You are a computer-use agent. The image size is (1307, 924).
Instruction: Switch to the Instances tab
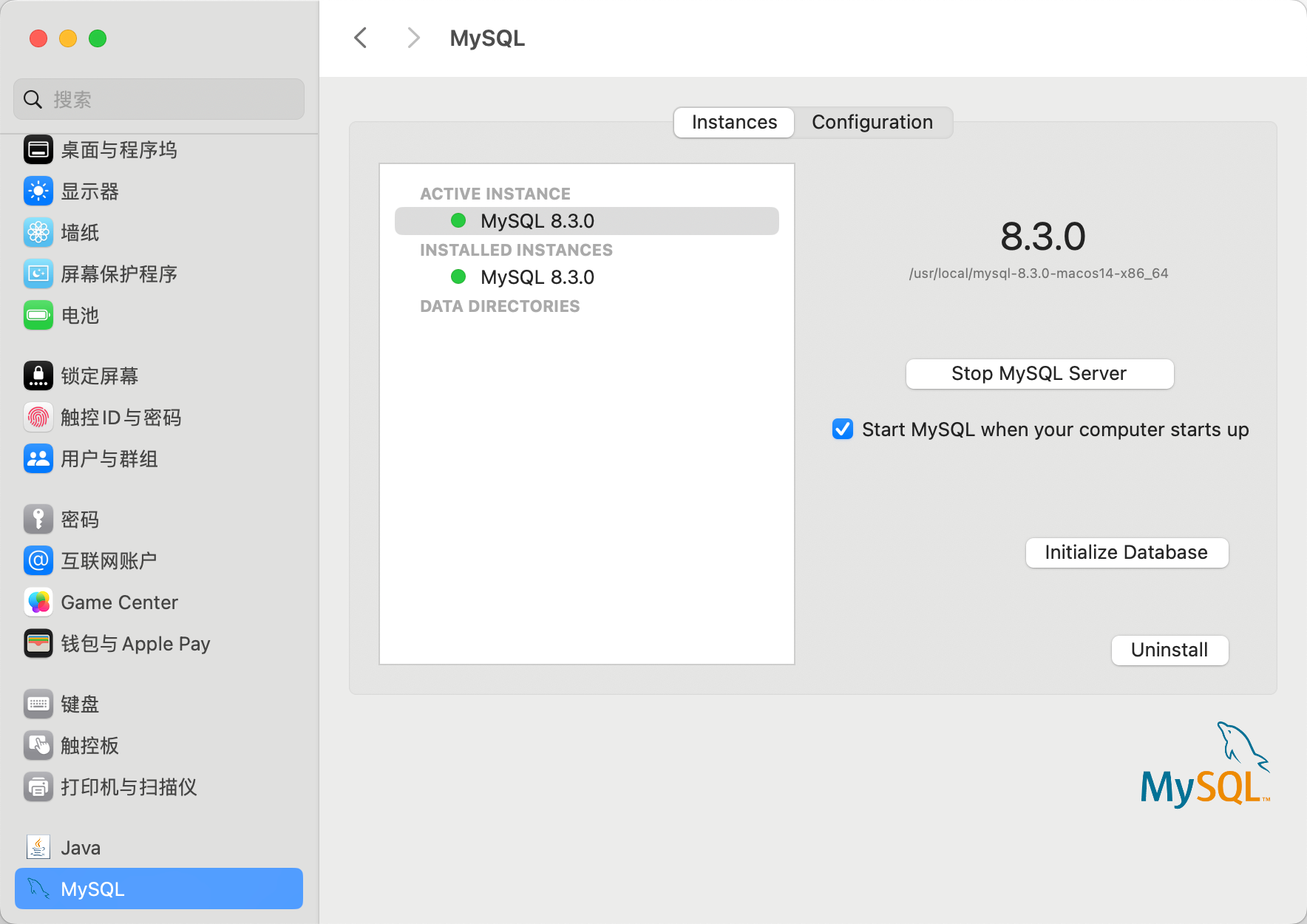pos(734,122)
